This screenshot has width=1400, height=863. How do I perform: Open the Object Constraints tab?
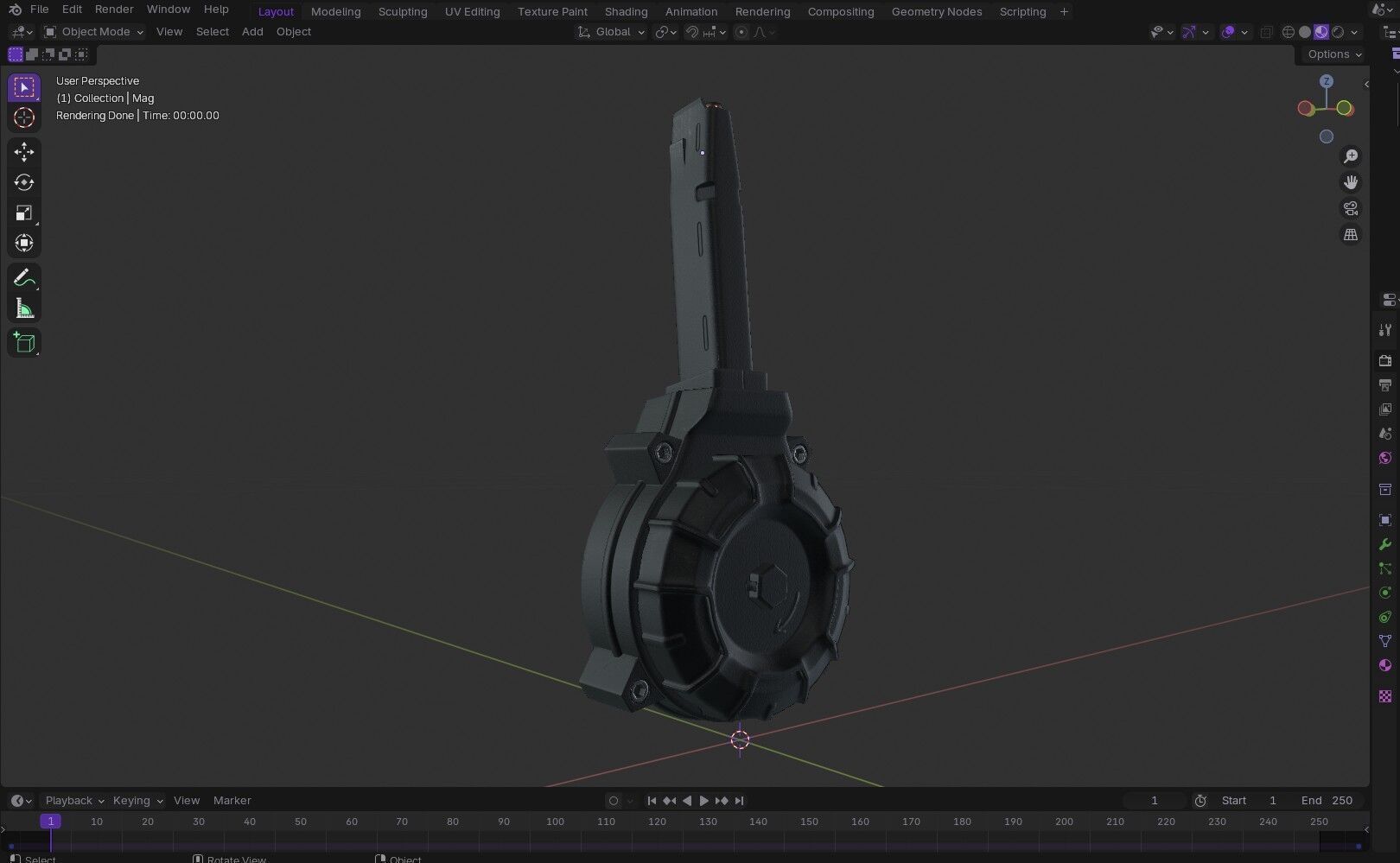[x=1385, y=617]
